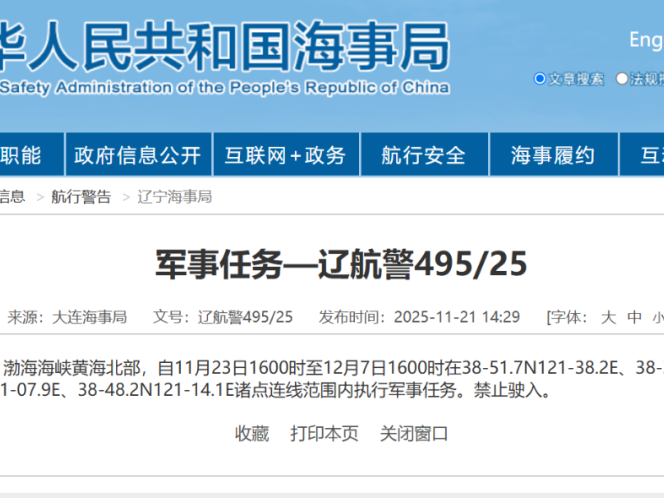664x498 pixels.
Task: Switch to English via Eng link
Action: coord(645,39)
